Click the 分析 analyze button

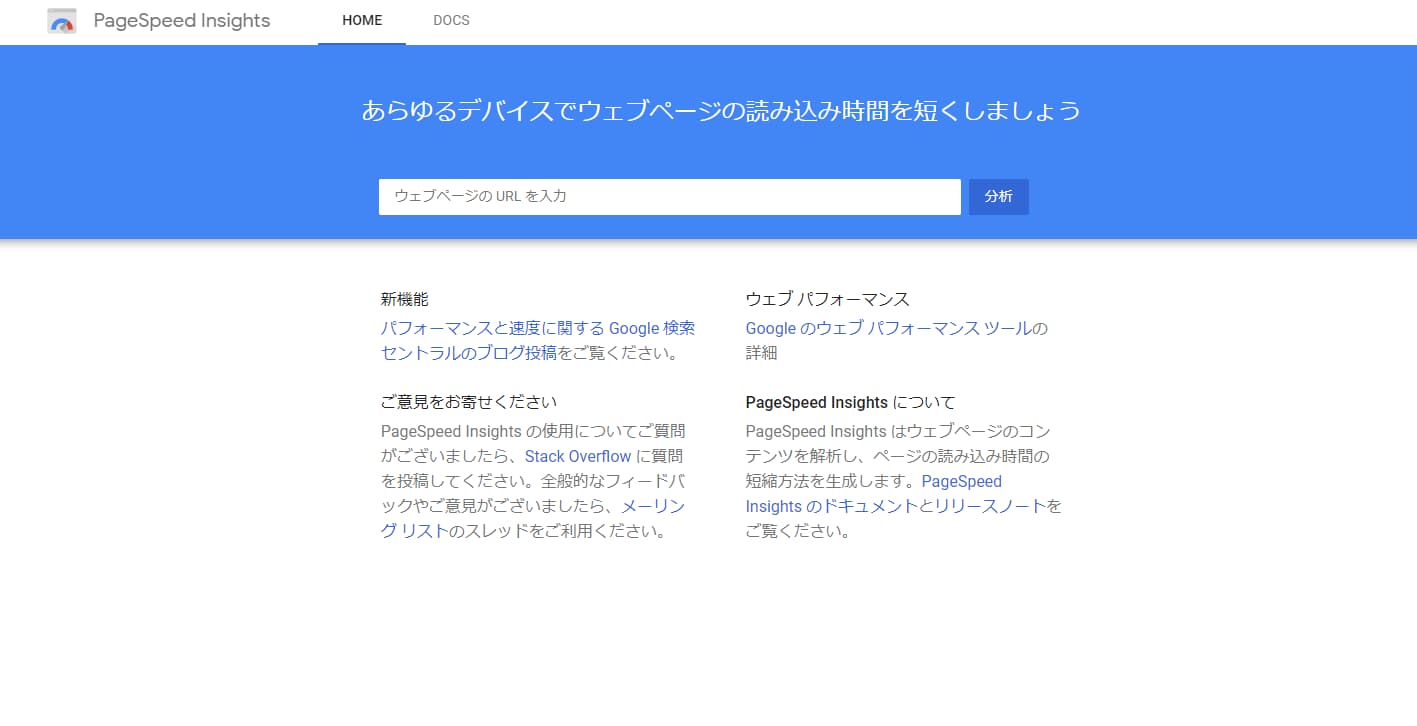click(999, 197)
